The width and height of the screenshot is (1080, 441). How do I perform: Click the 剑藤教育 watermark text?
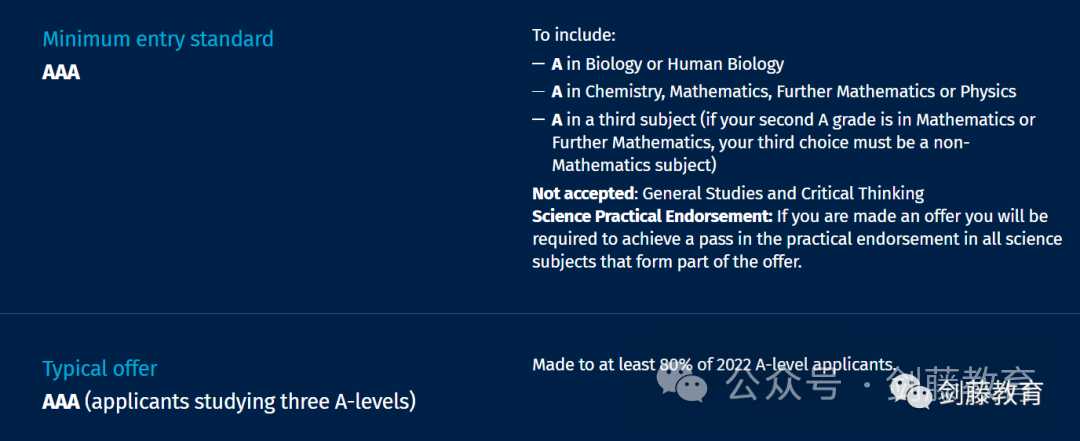990,393
